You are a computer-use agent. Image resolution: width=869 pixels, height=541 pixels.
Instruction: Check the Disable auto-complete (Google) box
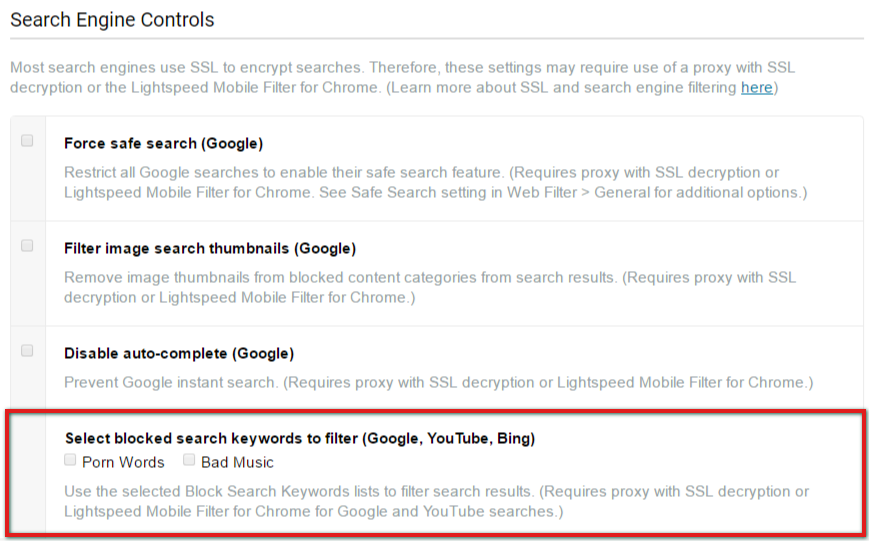coord(27,350)
